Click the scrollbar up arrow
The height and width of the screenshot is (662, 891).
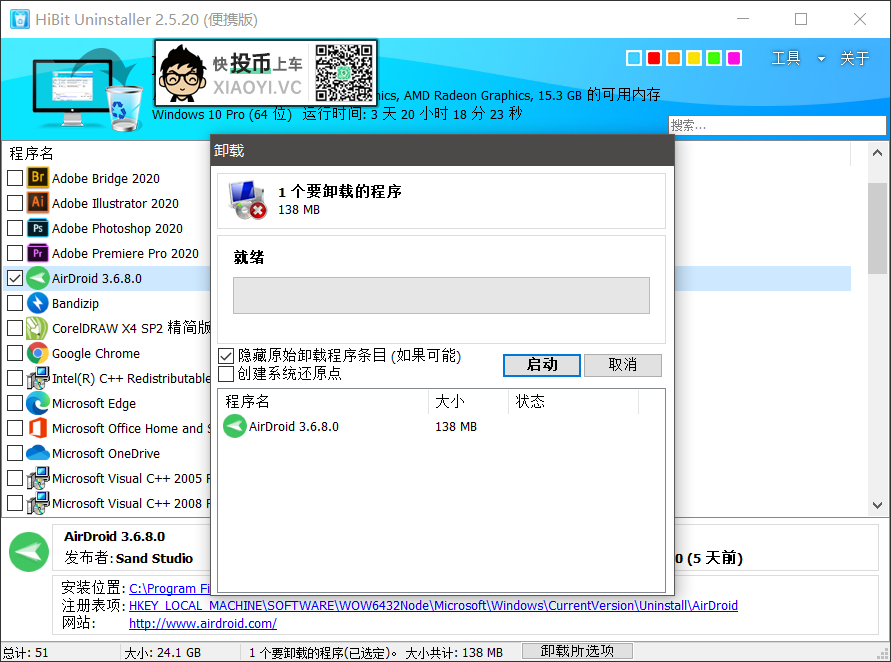pyautogui.click(x=877, y=152)
